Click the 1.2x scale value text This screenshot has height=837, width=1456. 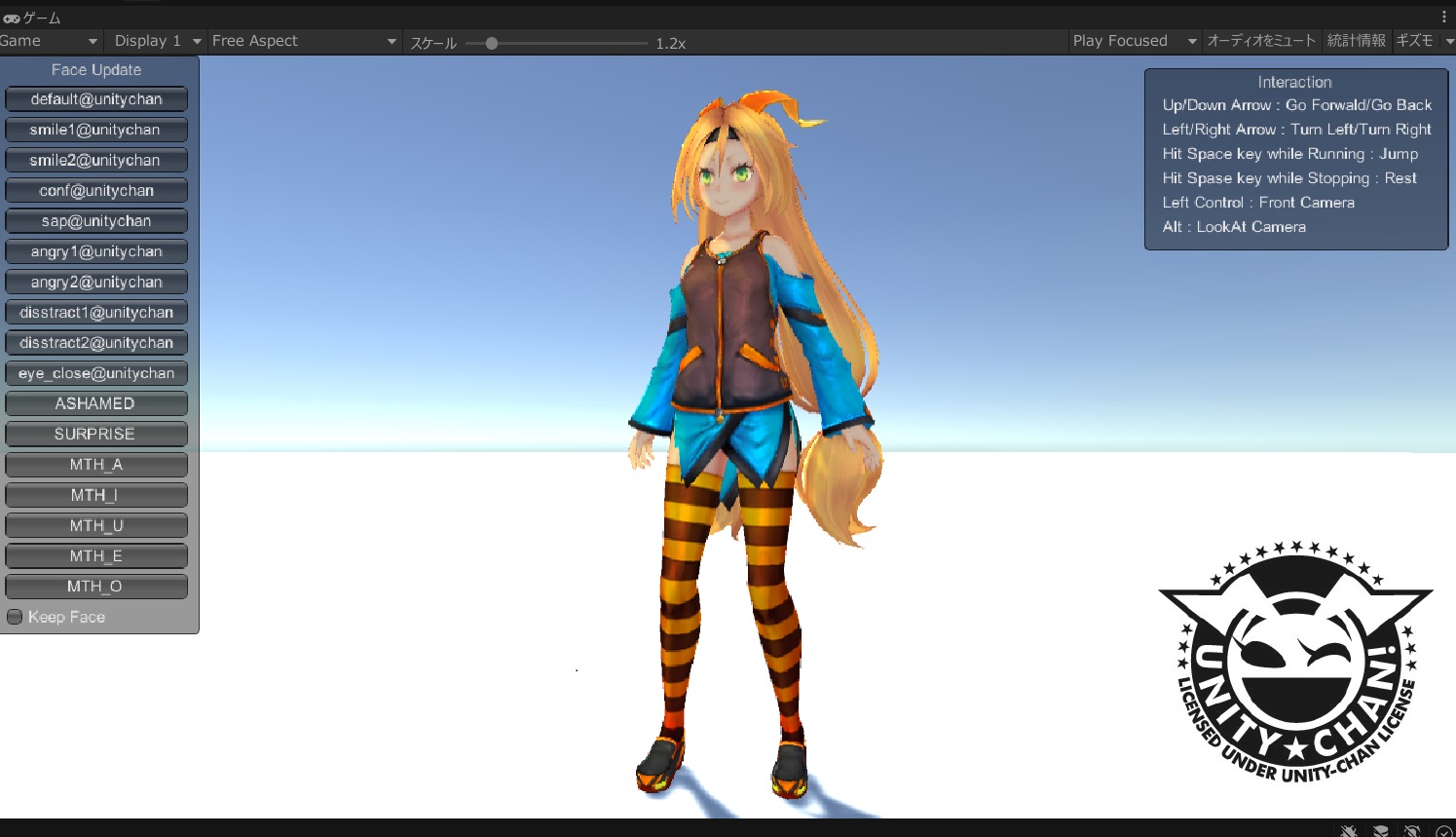[x=671, y=44]
